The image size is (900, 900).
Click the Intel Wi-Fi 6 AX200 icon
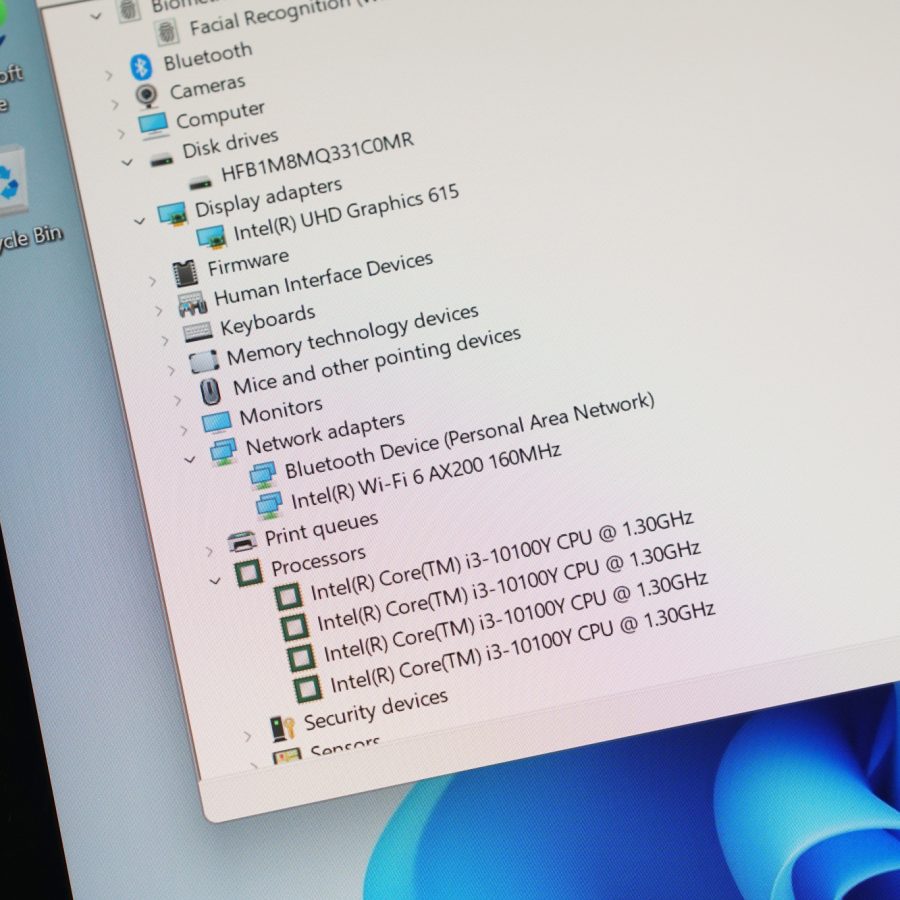(x=269, y=505)
